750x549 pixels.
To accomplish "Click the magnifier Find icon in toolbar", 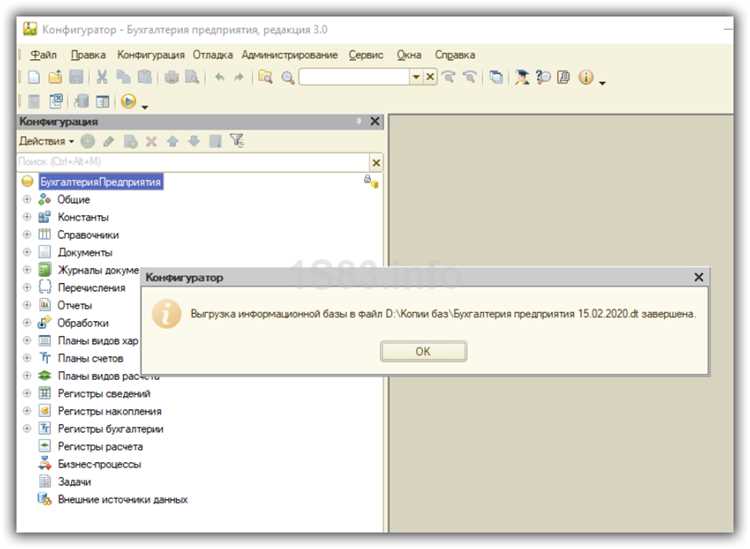I will point(287,77).
